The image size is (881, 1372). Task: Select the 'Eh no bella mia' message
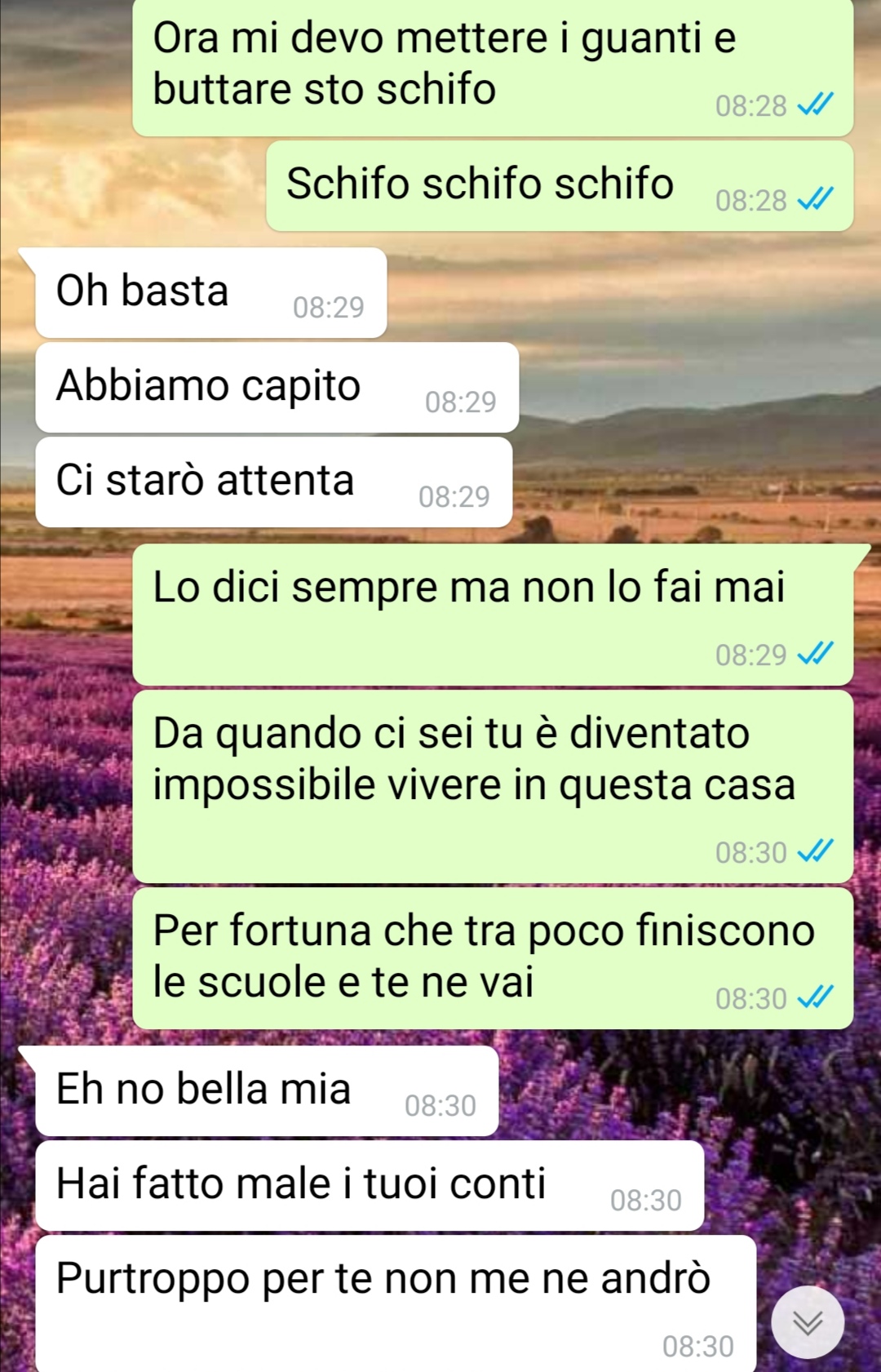(x=267, y=1090)
